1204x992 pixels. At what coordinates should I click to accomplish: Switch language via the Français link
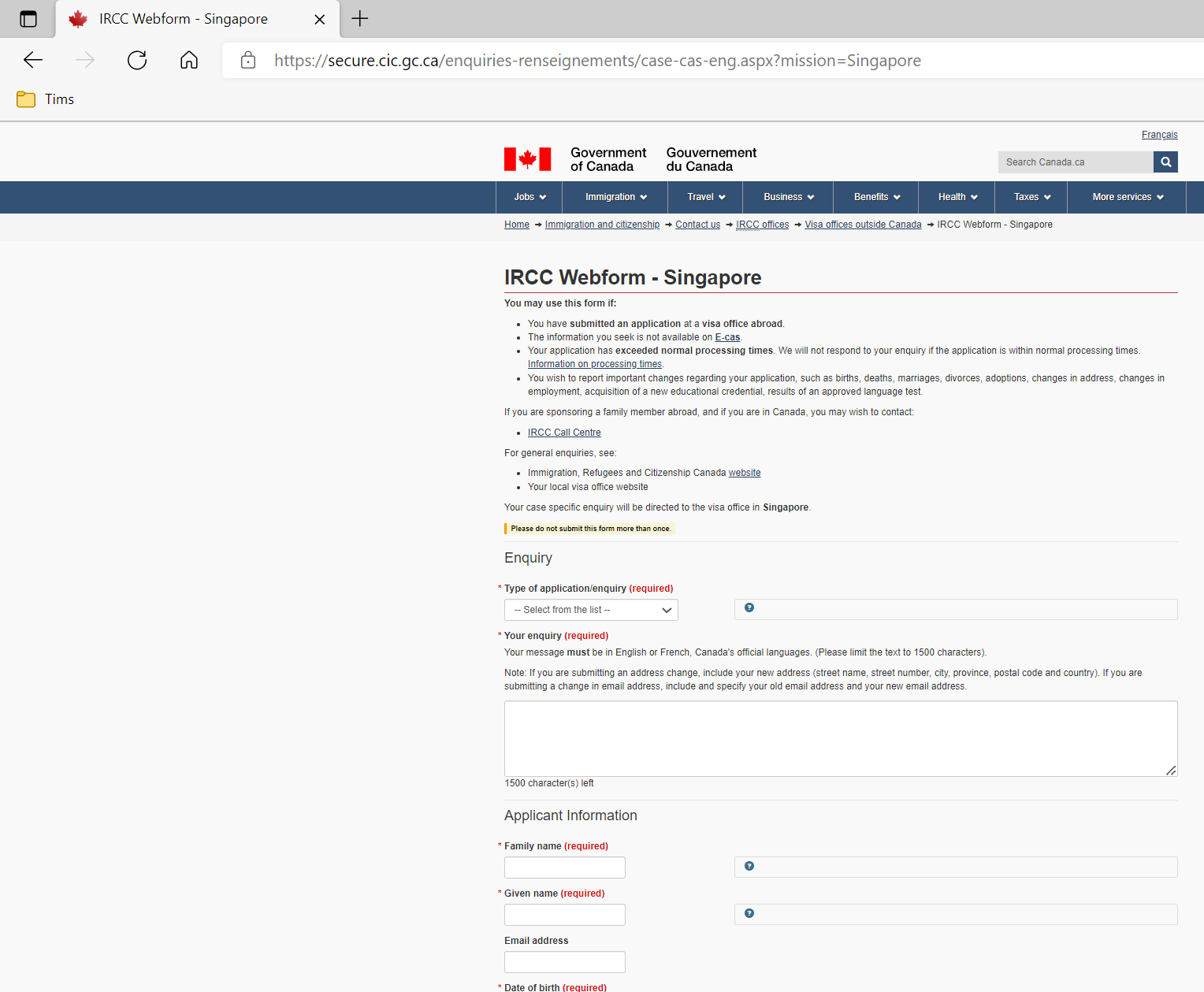click(x=1159, y=135)
